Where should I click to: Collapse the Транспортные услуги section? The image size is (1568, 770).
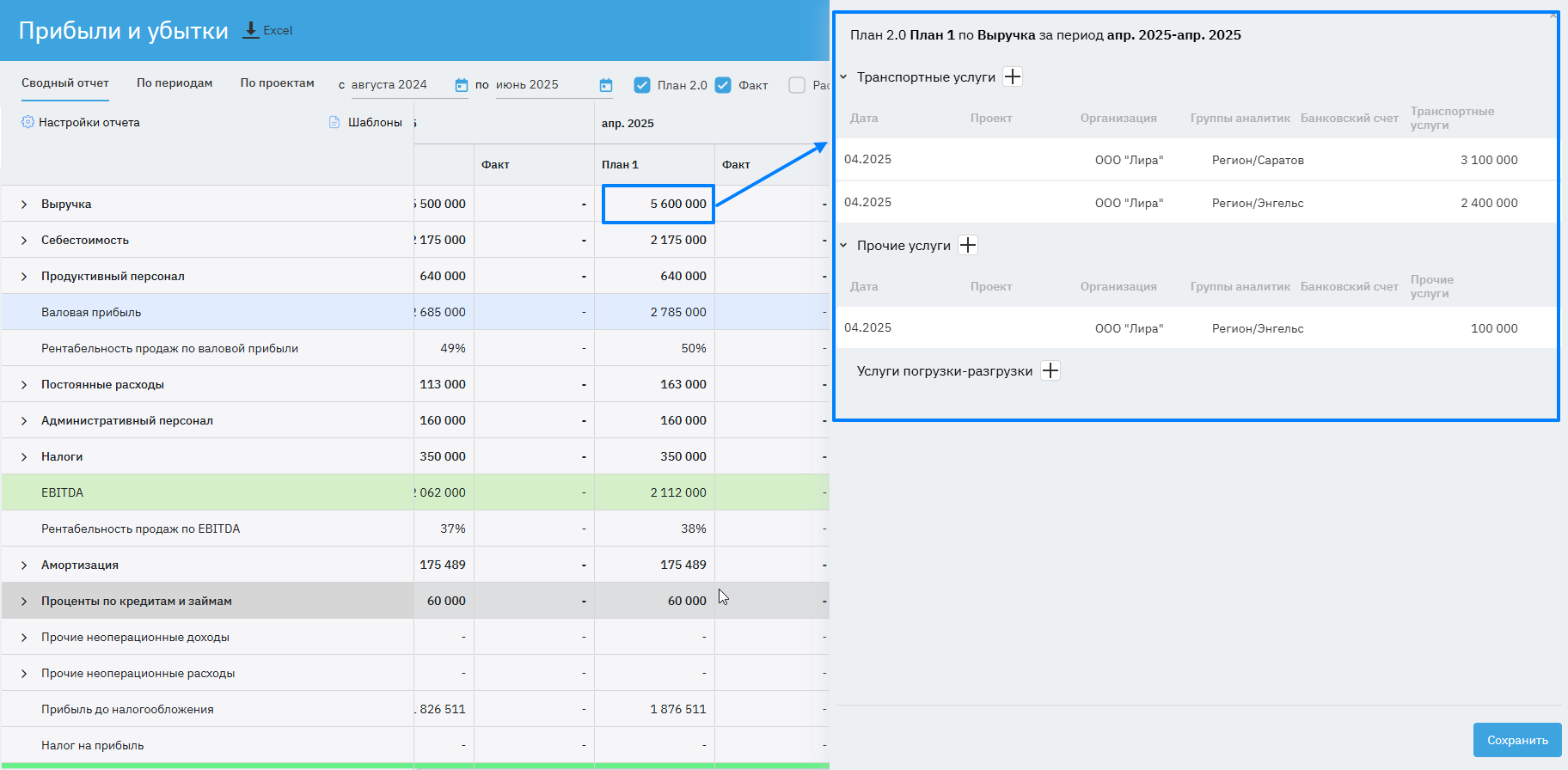(843, 76)
